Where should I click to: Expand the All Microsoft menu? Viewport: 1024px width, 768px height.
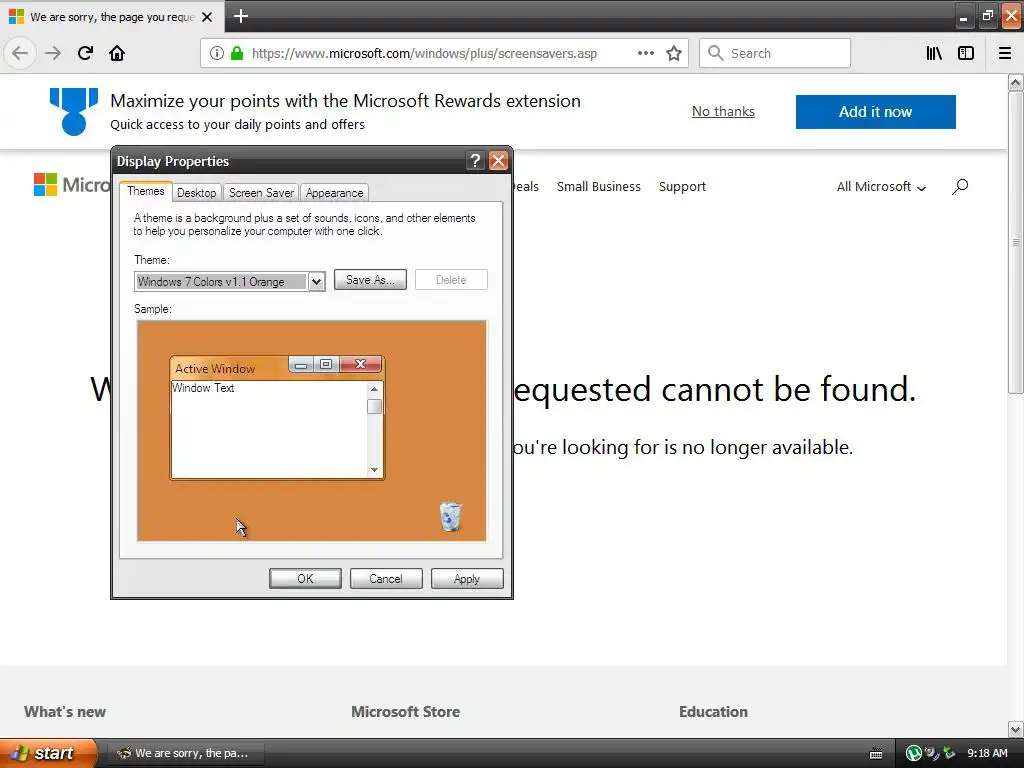pos(881,187)
